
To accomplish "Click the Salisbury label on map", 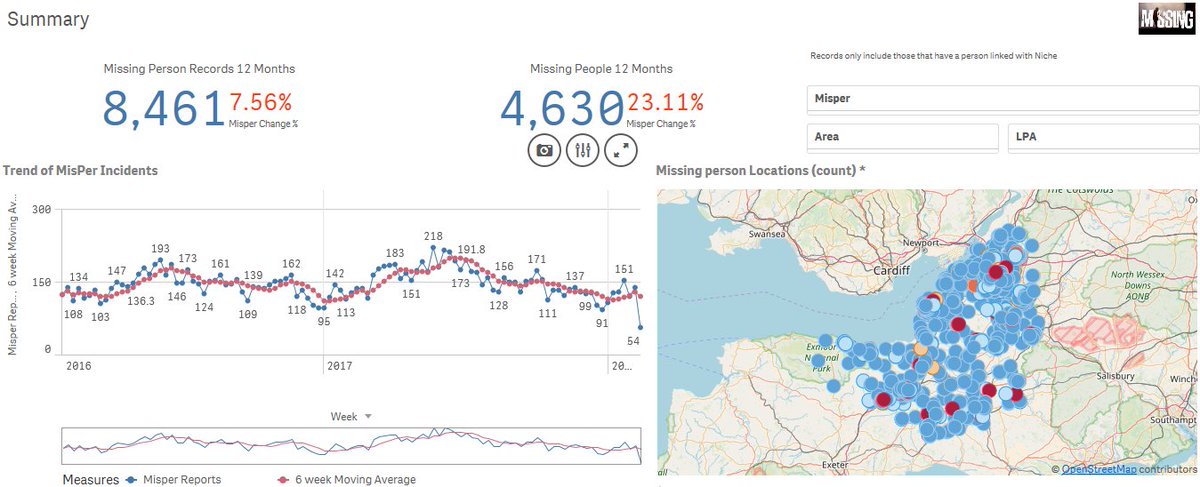I will tap(1113, 376).
